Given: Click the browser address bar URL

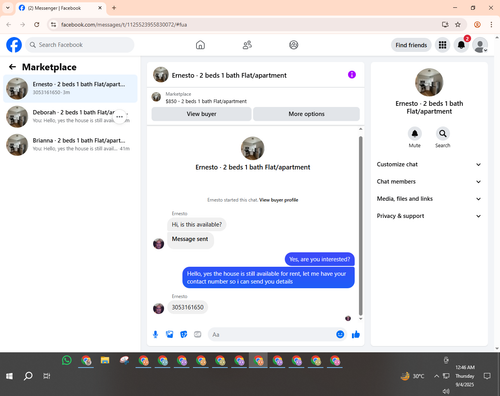Looking at the screenshot, I should point(124,25).
